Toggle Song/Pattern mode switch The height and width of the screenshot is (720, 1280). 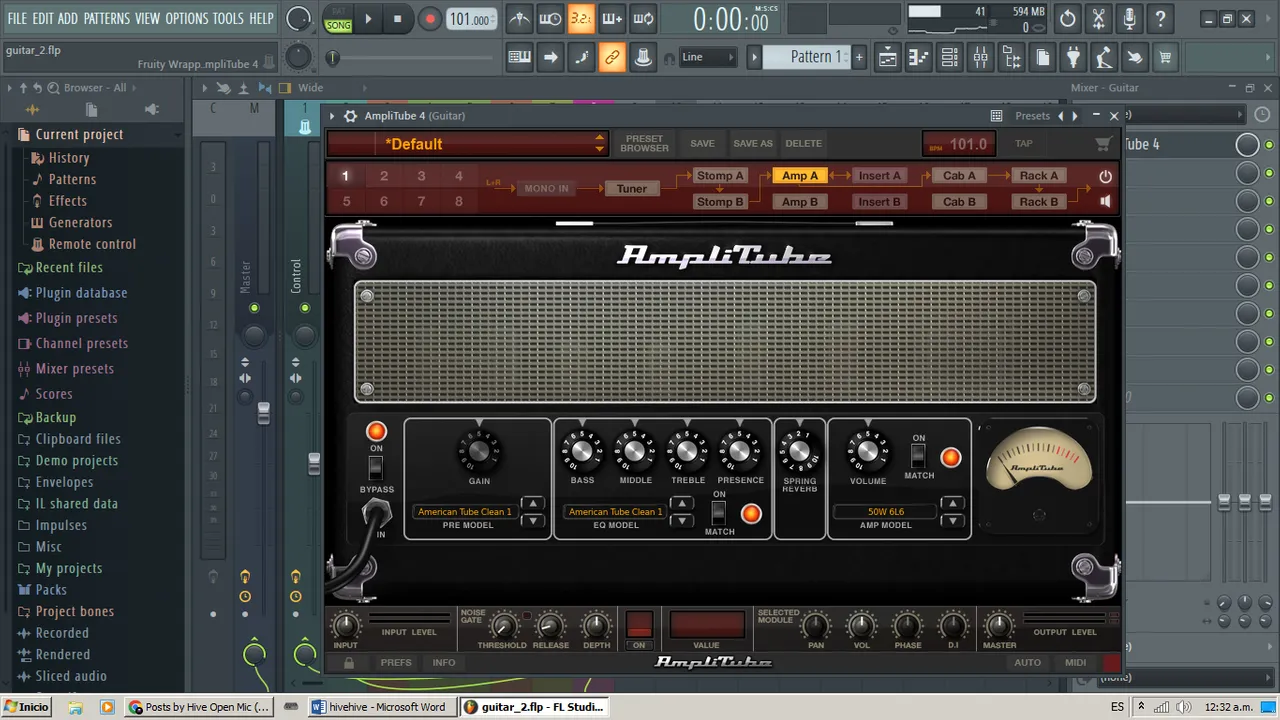pyautogui.click(x=338, y=19)
